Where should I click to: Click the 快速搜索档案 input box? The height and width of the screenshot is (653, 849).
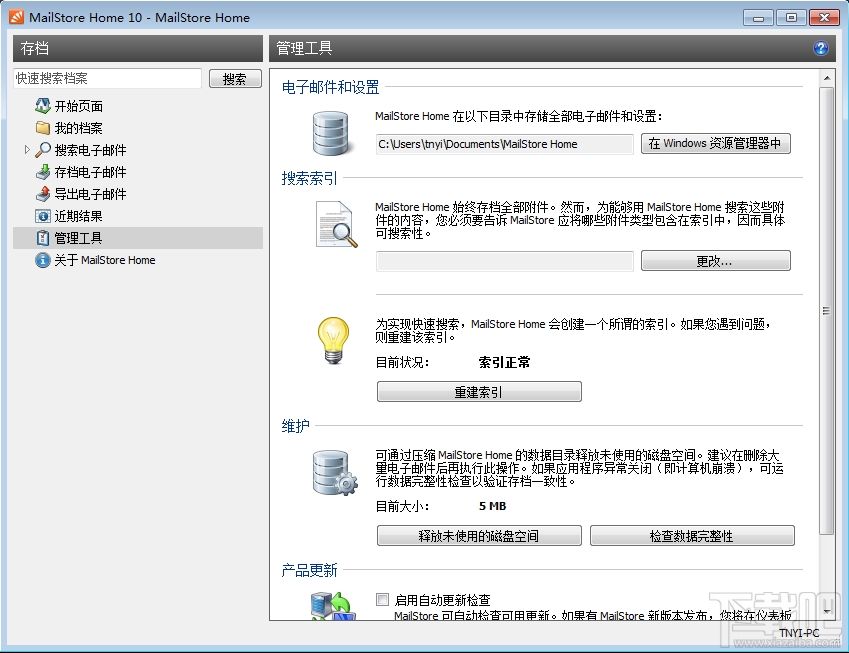coord(105,77)
